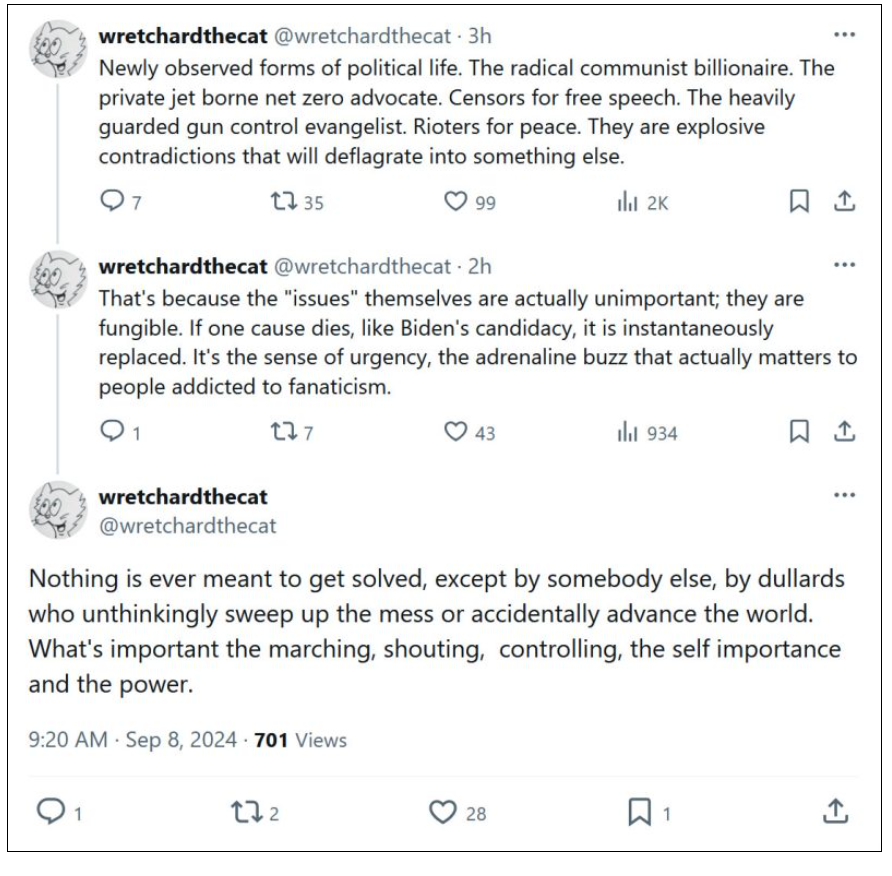The height and width of the screenshot is (876, 892).
Task: Click the main tweet's profile avatar
Action: coord(59,509)
